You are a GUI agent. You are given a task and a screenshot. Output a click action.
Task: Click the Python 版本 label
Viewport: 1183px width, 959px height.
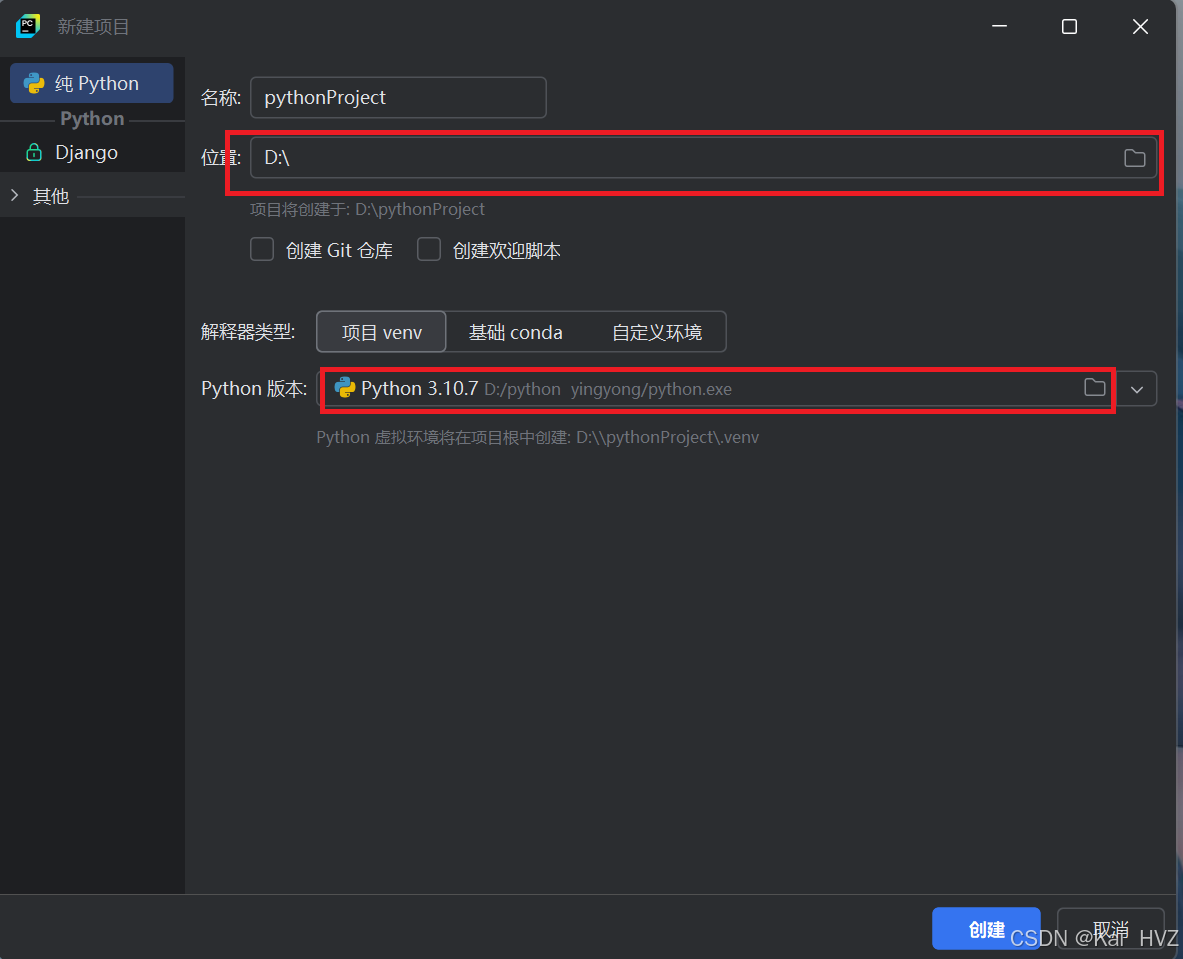(x=254, y=389)
